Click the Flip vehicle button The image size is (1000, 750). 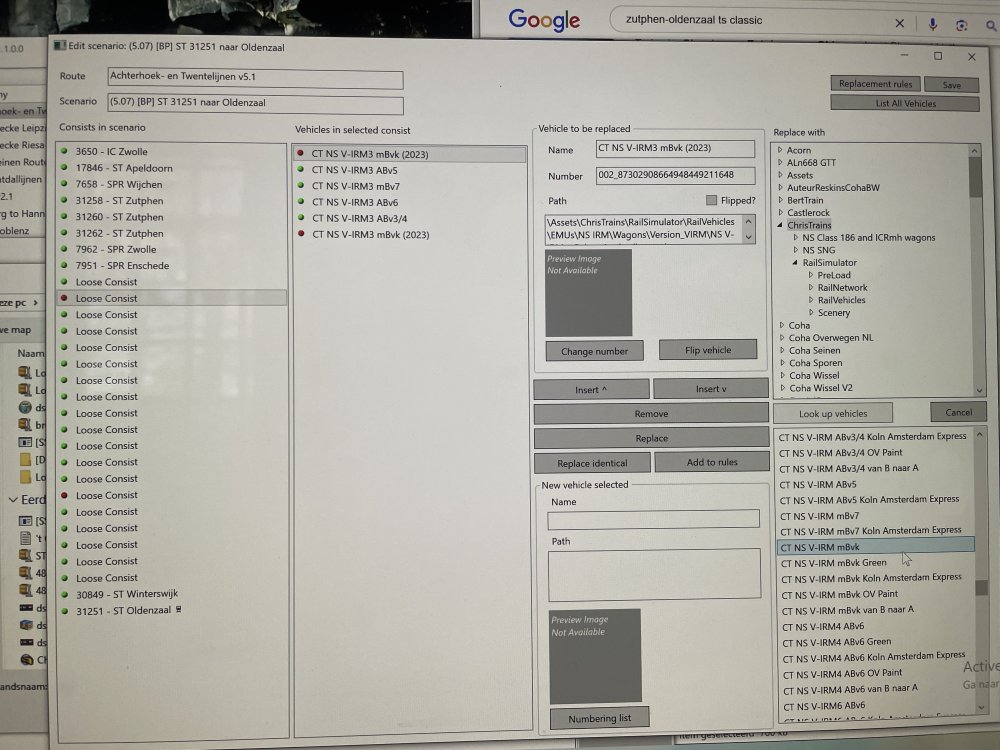click(x=707, y=350)
